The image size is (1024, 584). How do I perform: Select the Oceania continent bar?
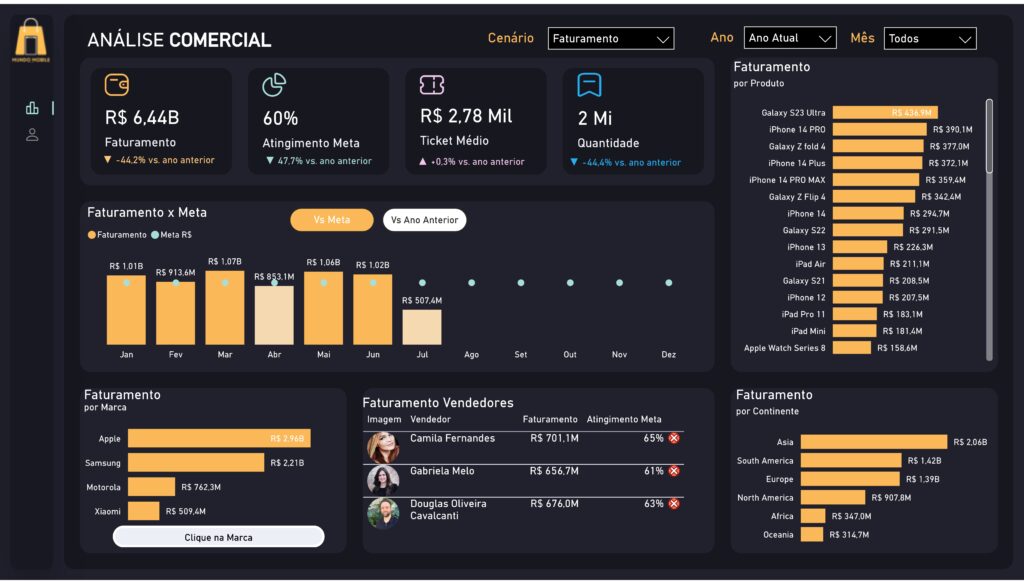812,534
